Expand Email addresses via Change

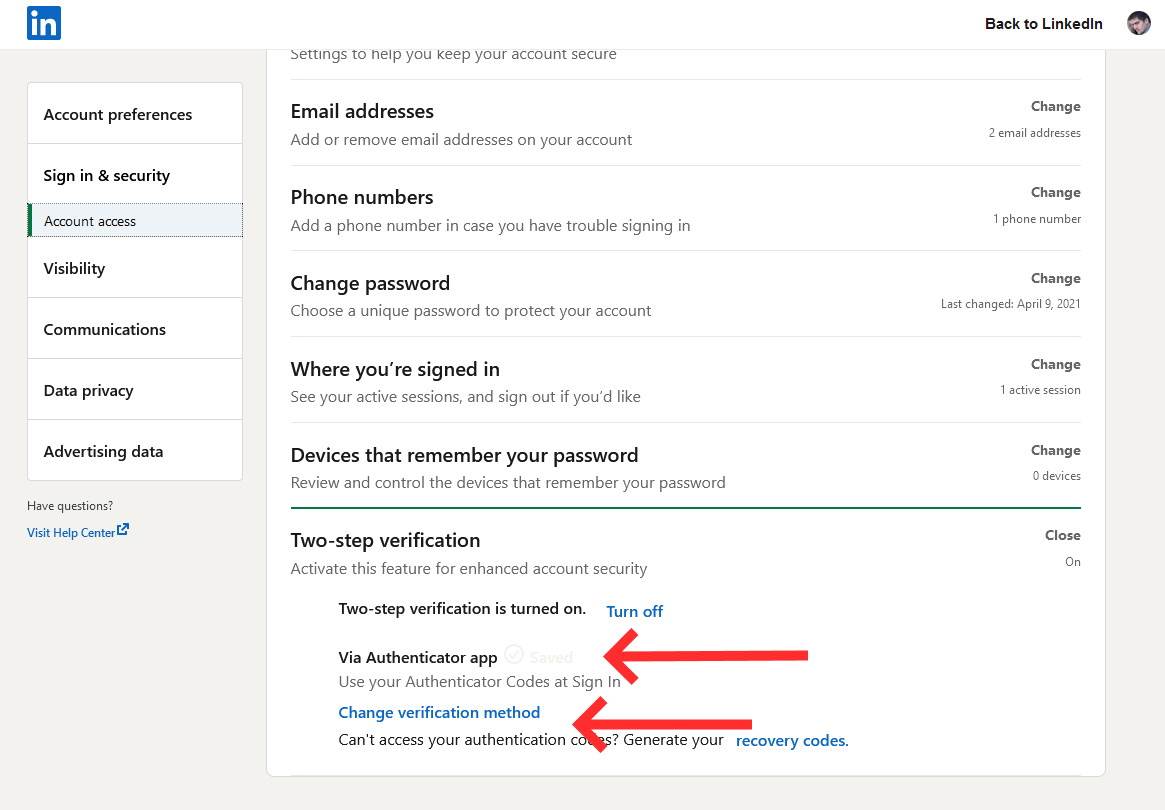point(1055,106)
